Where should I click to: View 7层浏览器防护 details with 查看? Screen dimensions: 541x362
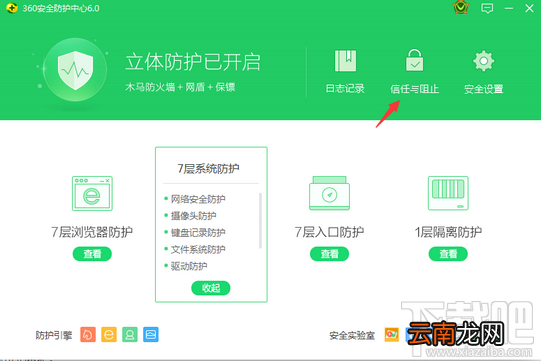(92, 254)
